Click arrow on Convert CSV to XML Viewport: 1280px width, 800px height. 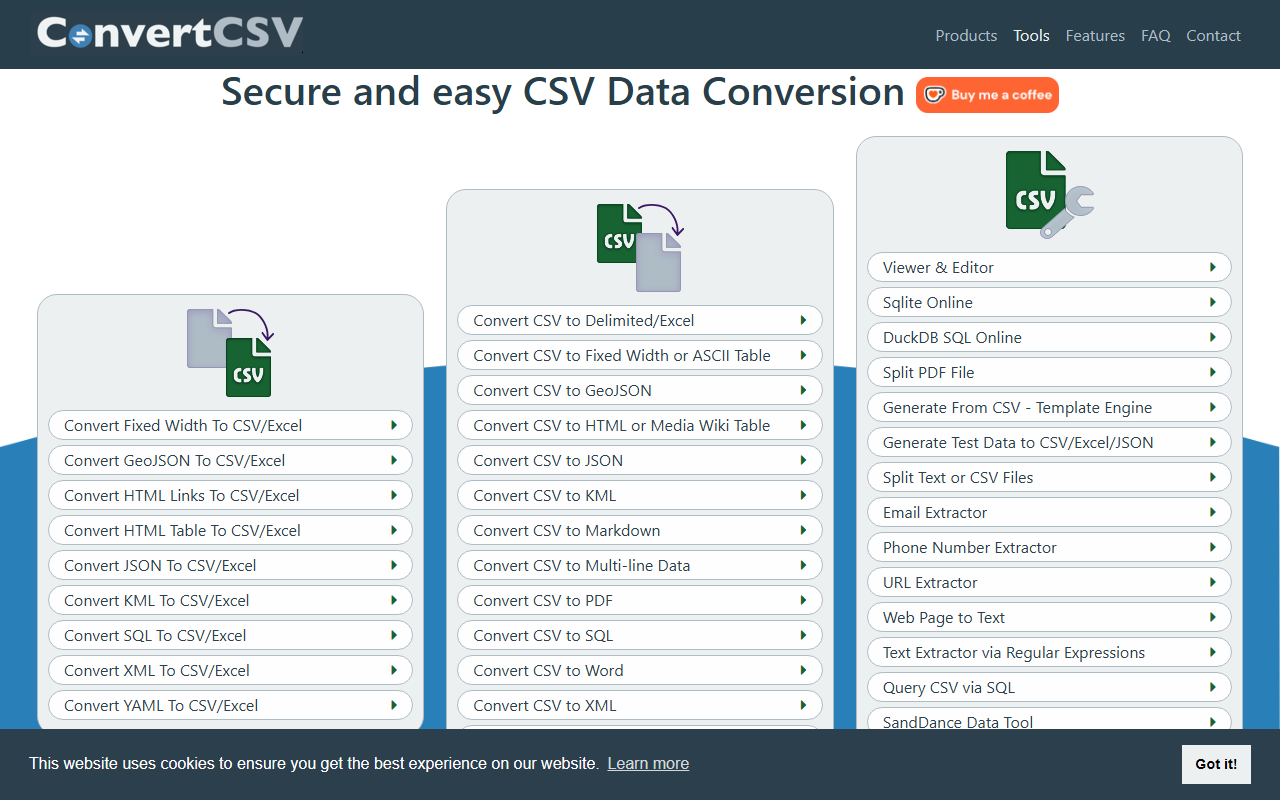pos(803,705)
